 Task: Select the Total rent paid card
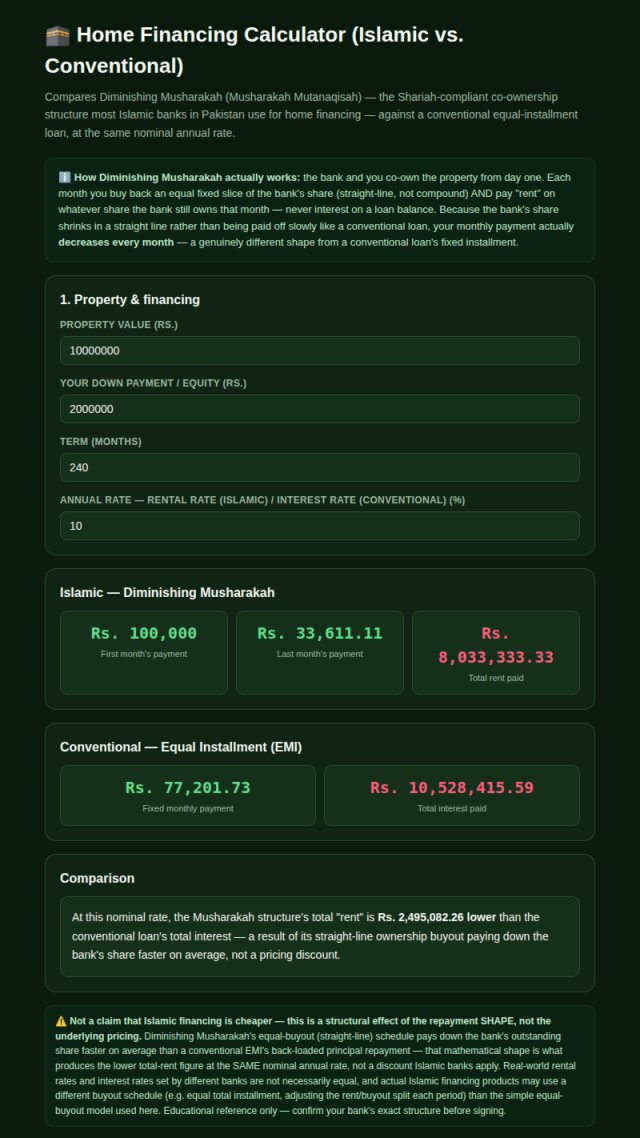(x=496, y=652)
